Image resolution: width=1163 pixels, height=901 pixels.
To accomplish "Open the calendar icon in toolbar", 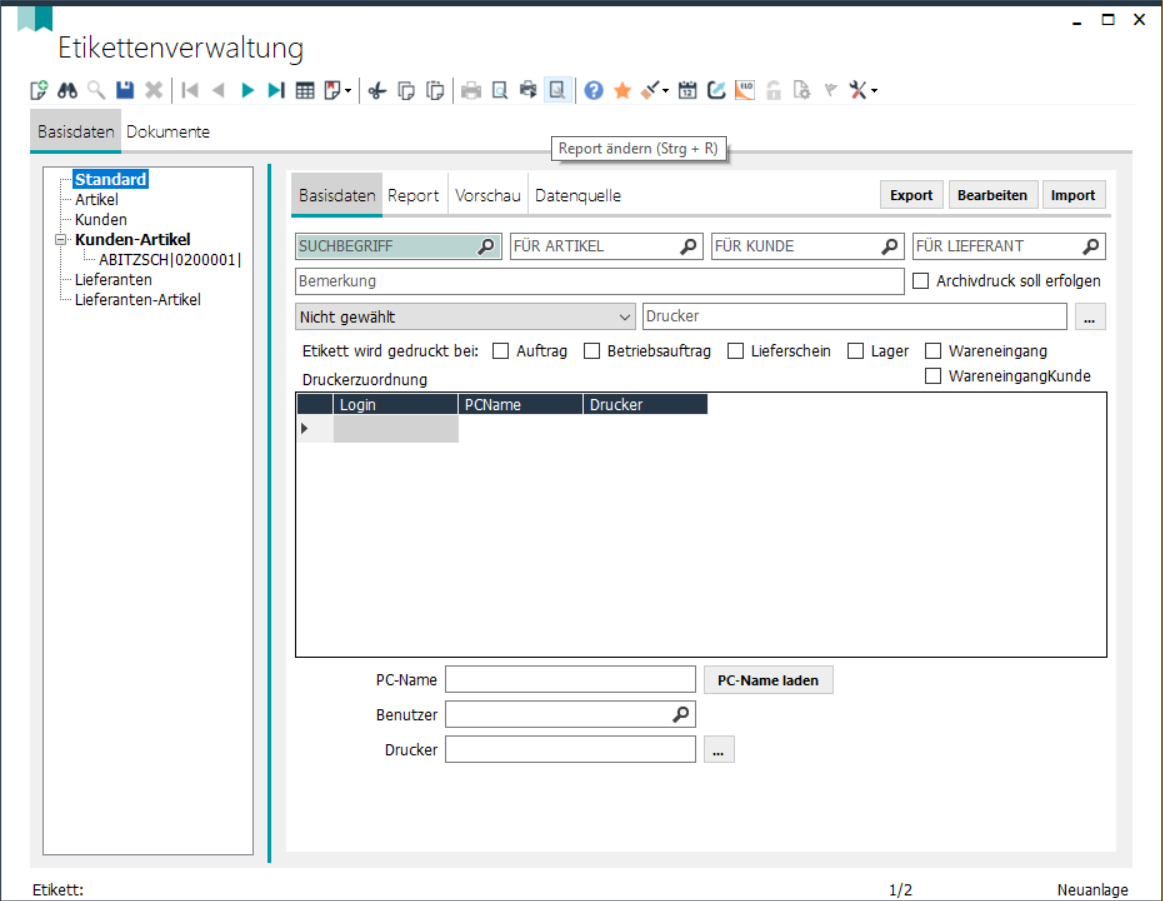I will coord(687,91).
